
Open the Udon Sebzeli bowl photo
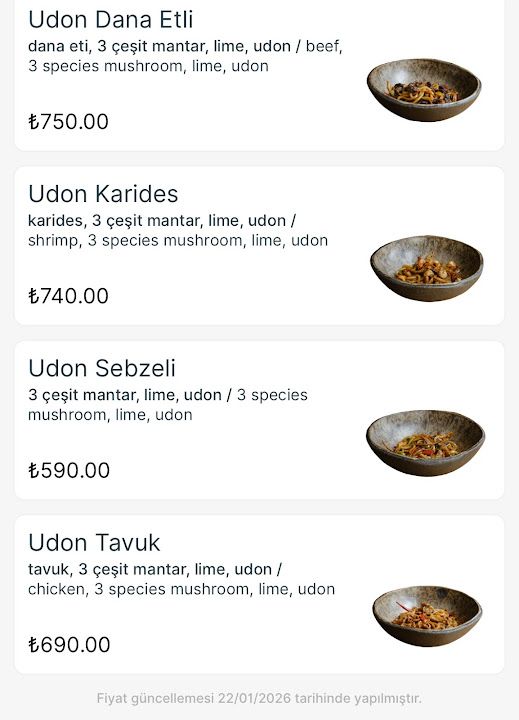point(425,443)
